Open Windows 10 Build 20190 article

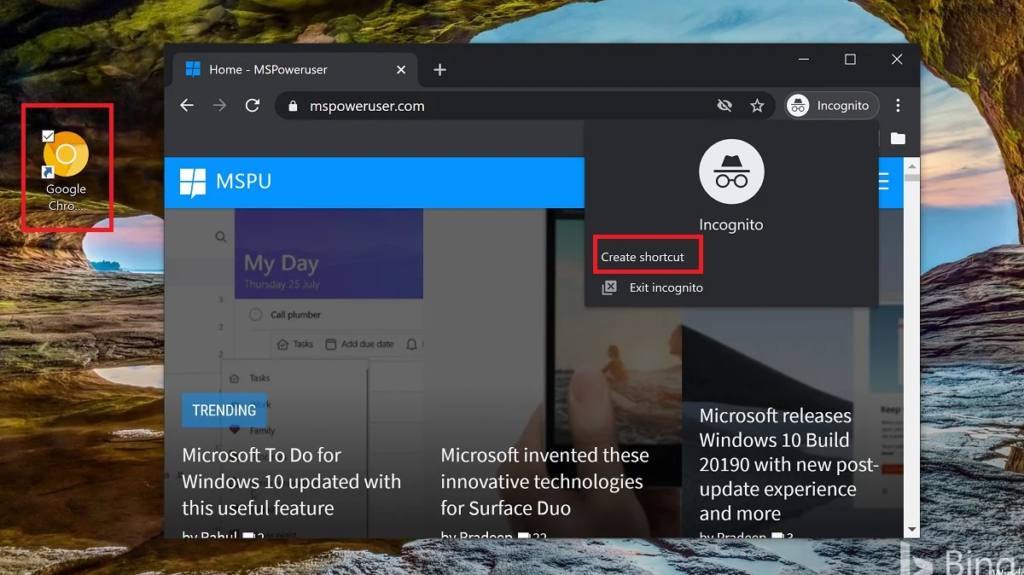[x=789, y=465]
